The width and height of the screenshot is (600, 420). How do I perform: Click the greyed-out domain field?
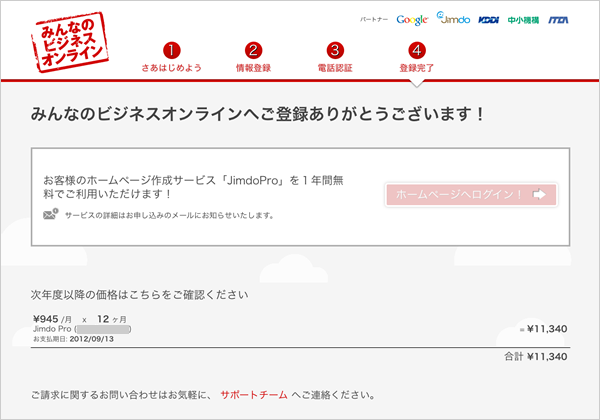coord(103,329)
